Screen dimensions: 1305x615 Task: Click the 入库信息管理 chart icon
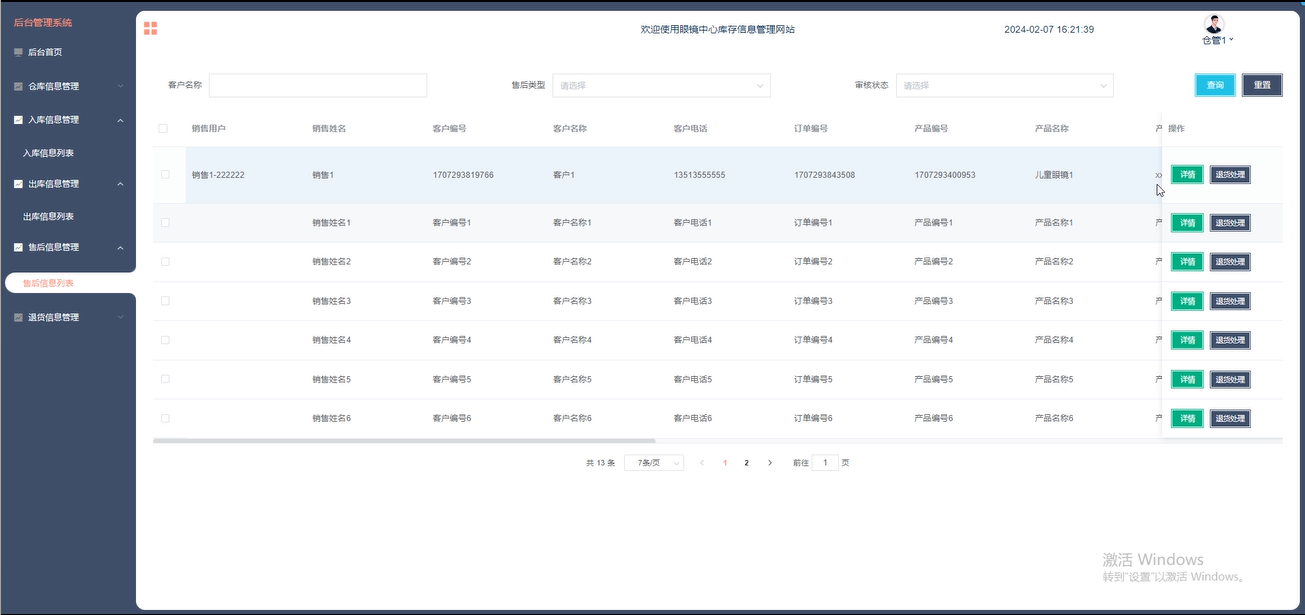tap(18, 120)
